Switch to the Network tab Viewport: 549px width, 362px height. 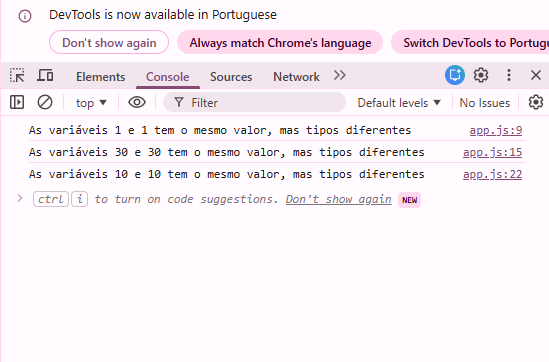[x=296, y=77]
